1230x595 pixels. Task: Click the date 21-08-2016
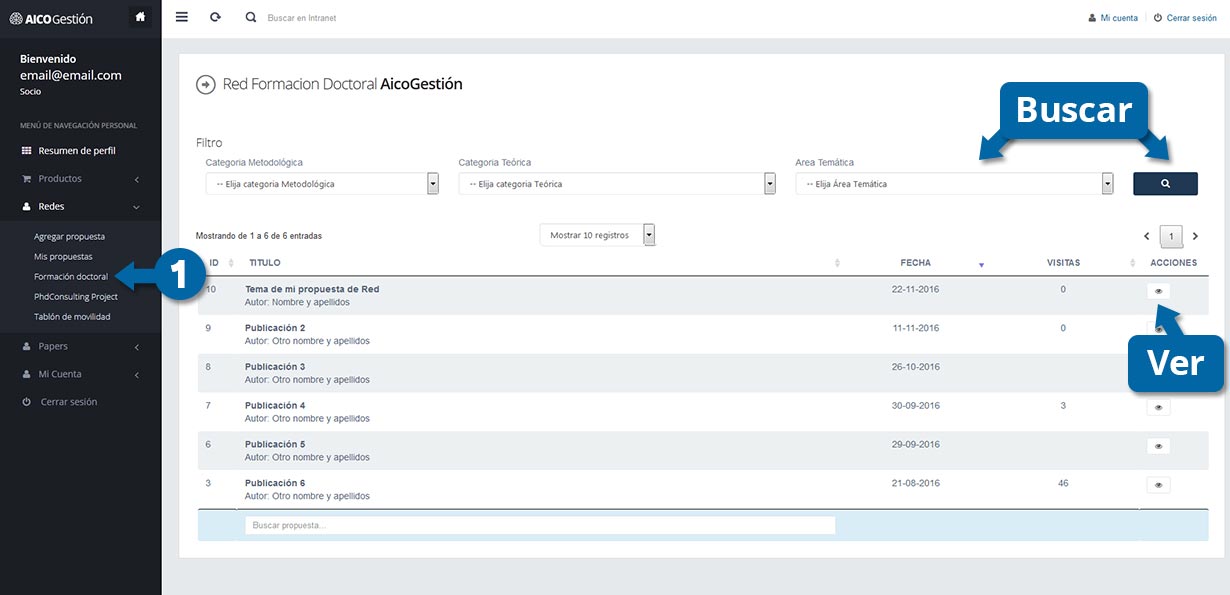coord(916,484)
